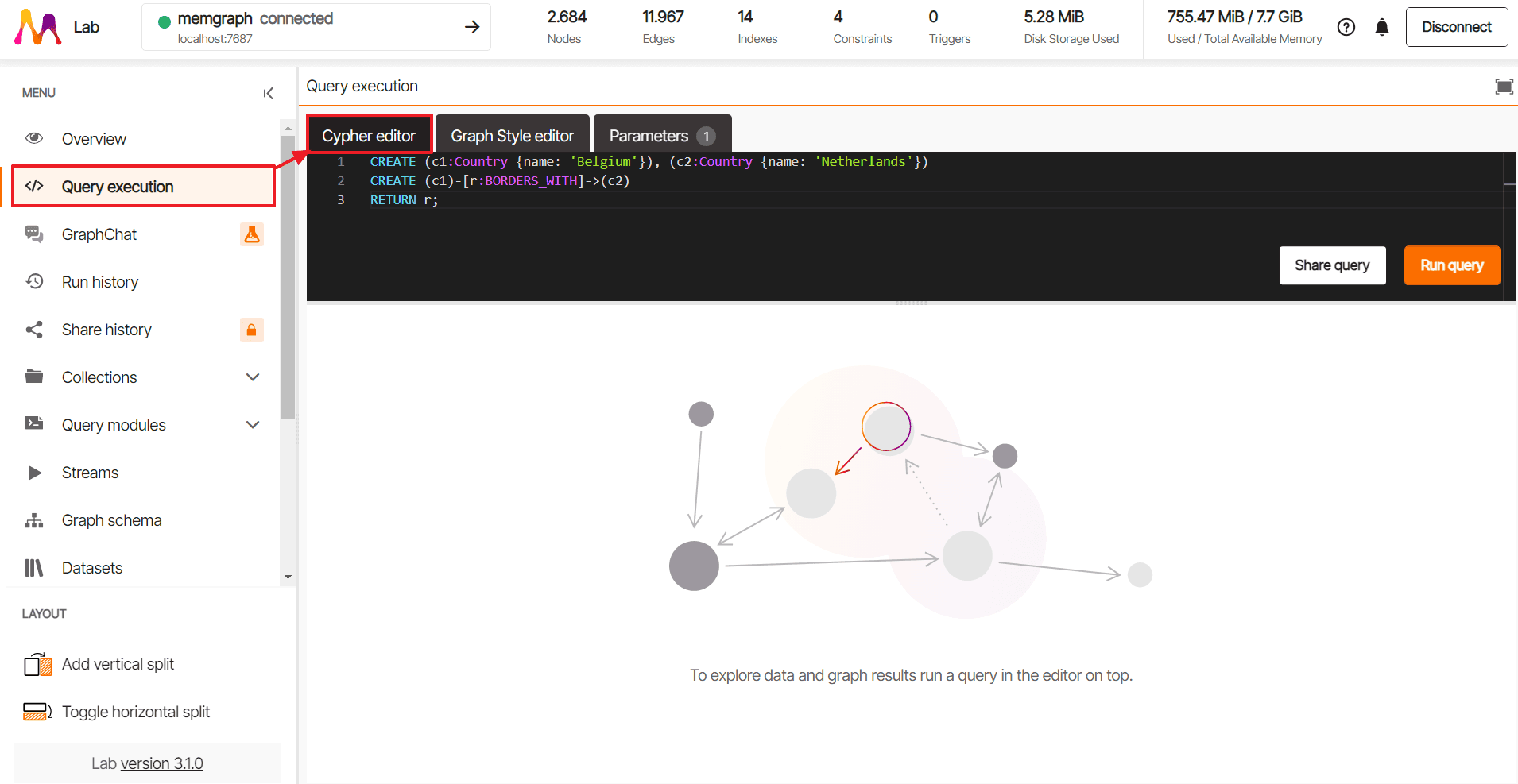Screen dimensions: 1518x784
Task: Switch to the Cypher editor tab
Action: click(369, 135)
